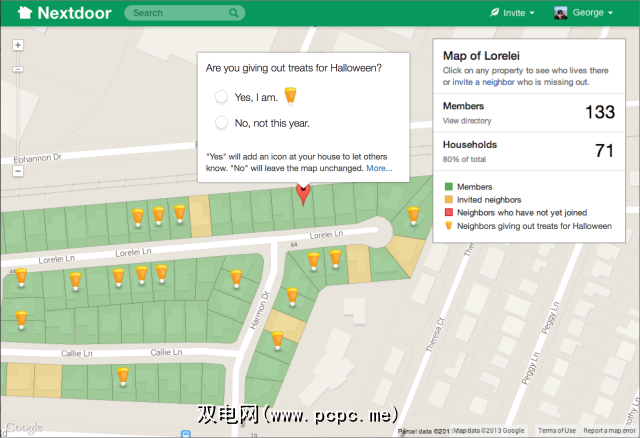Click 'Neighbors giving out treats for Halloween' legend text
The height and width of the screenshot is (438, 640).
coord(534,226)
